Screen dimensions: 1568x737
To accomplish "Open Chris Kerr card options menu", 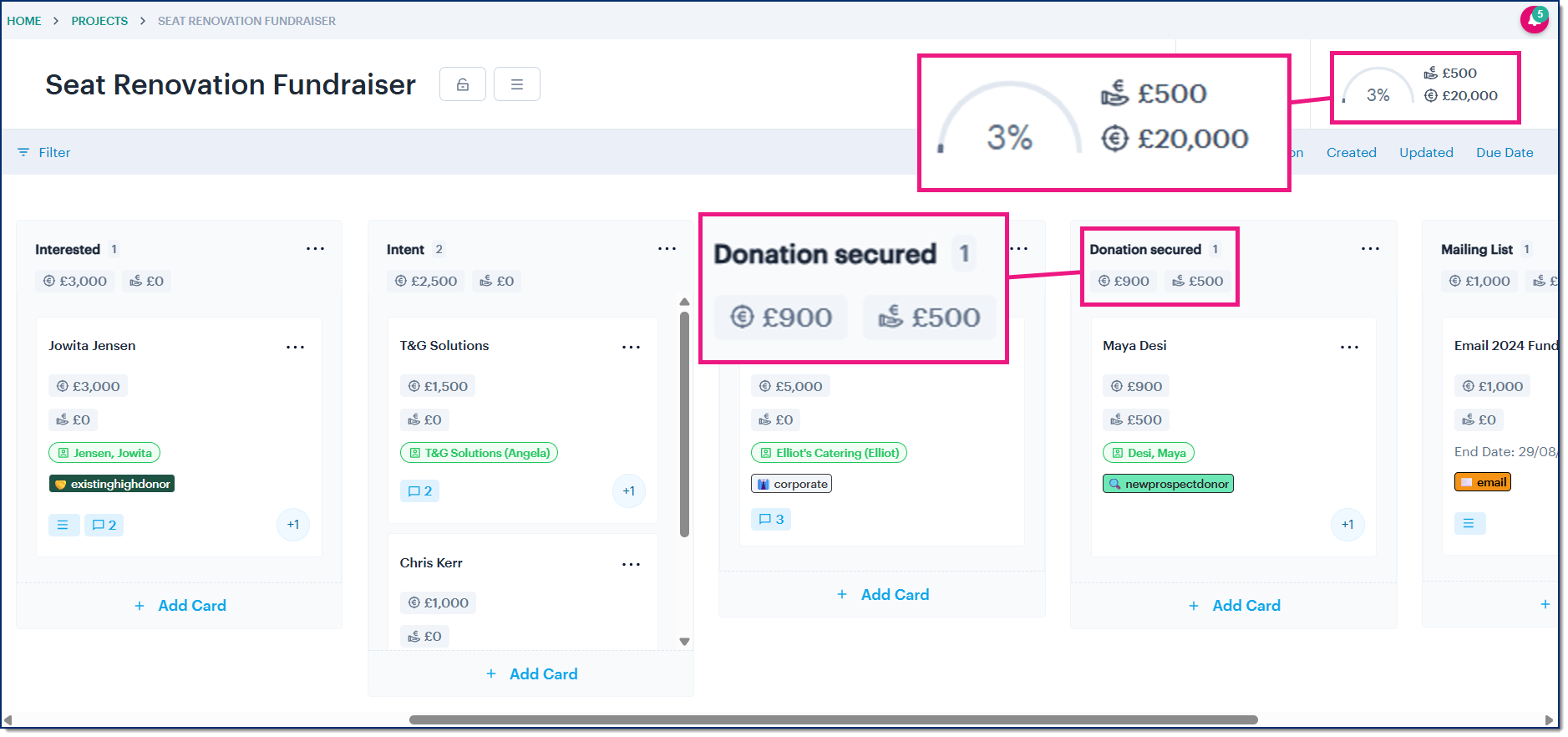I will click(631, 564).
